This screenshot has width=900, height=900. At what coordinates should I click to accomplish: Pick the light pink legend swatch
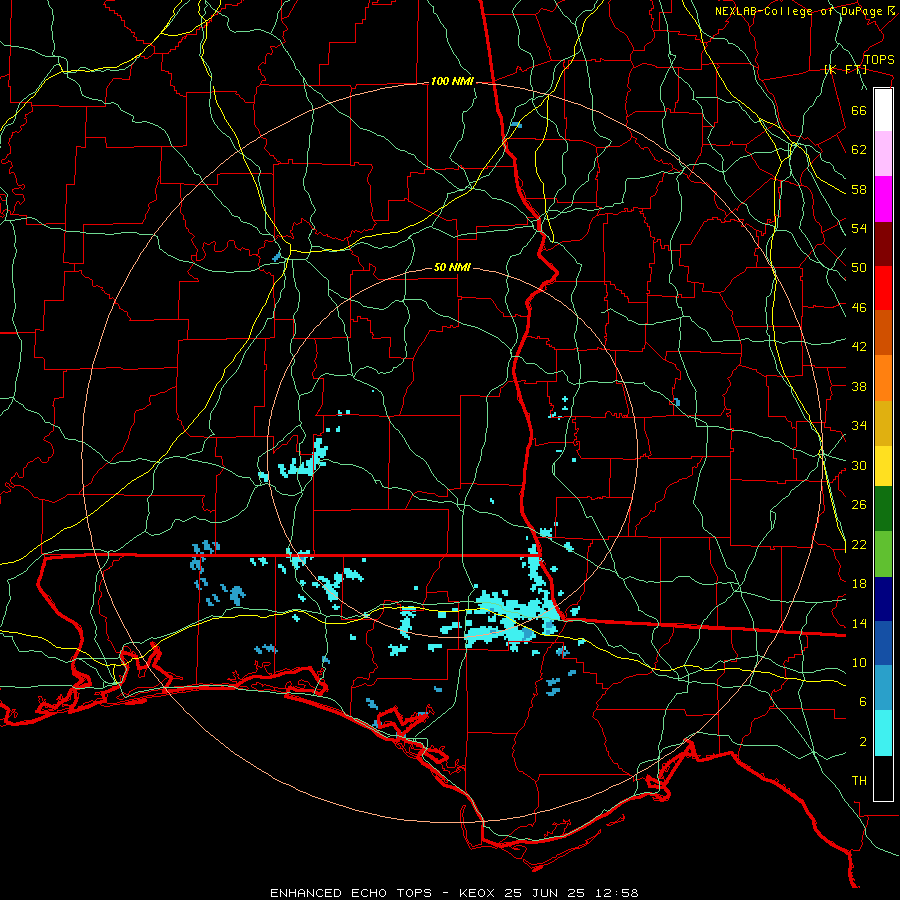pyautogui.click(x=883, y=153)
